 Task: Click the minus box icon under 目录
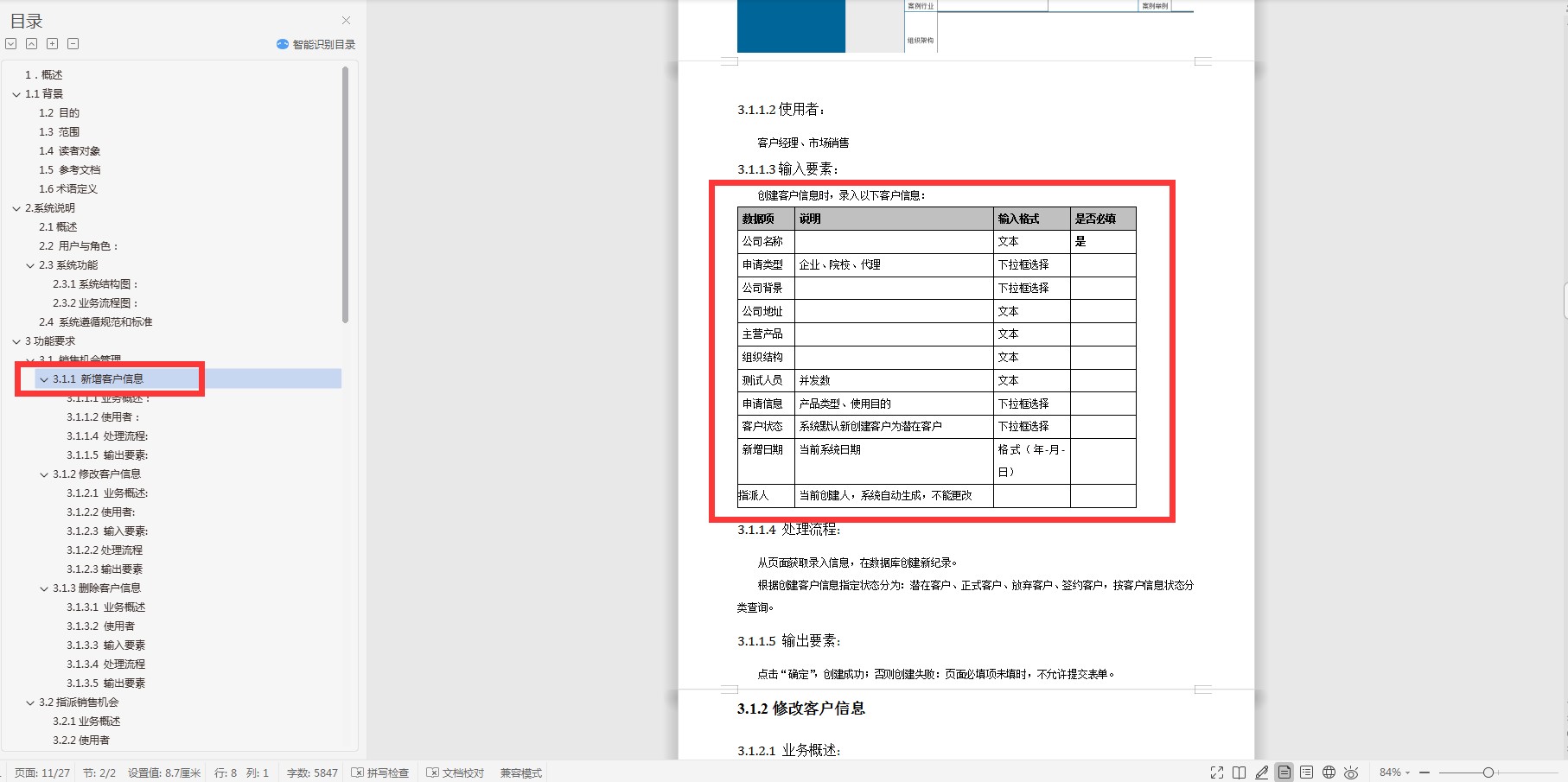pyautogui.click(x=73, y=44)
